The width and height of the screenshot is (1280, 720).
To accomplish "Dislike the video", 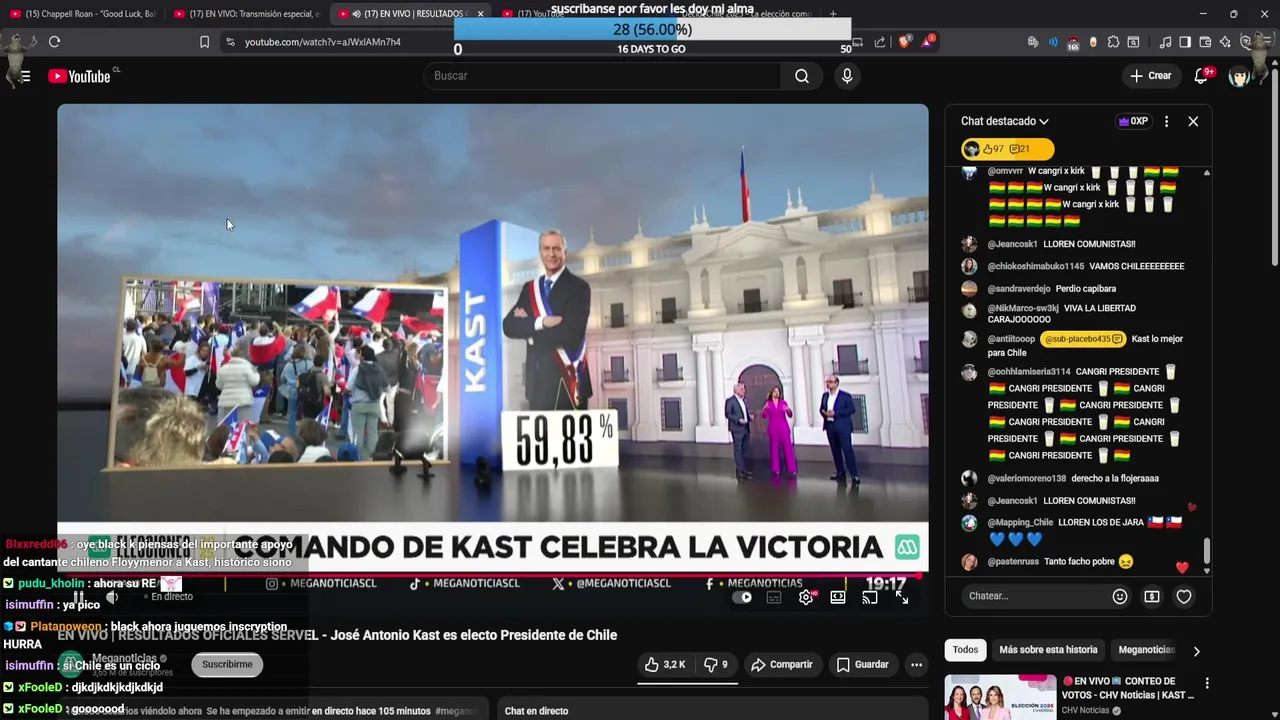I will pyautogui.click(x=715, y=664).
